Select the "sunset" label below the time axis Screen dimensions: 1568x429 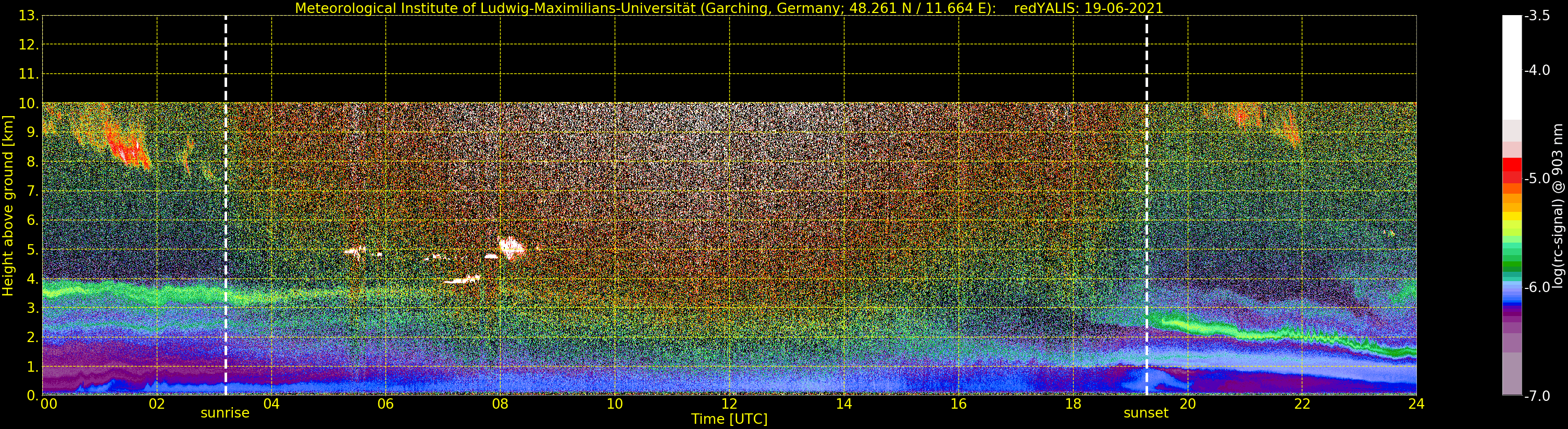[x=1146, y=413]
